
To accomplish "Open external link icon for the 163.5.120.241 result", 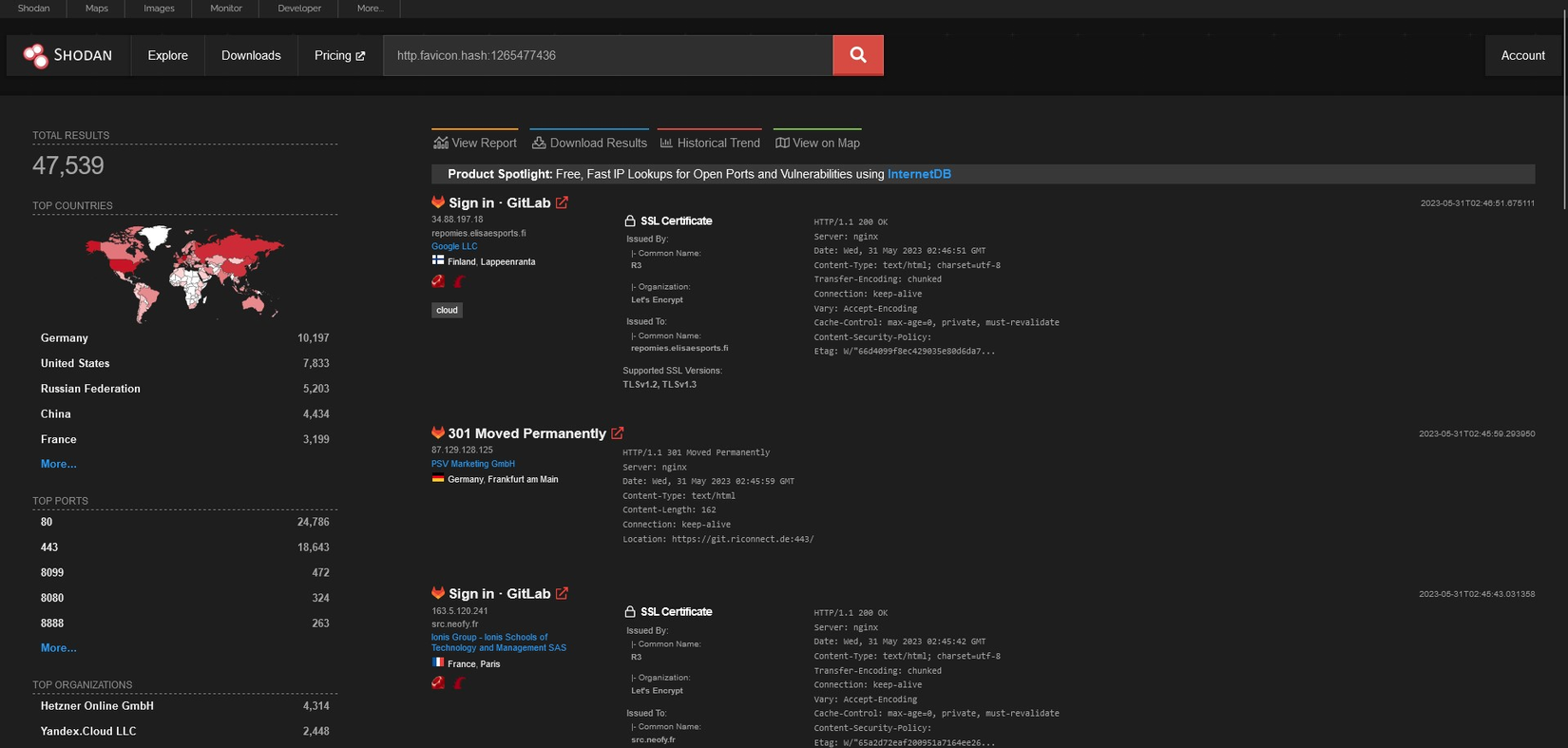I will pos(563,593).
